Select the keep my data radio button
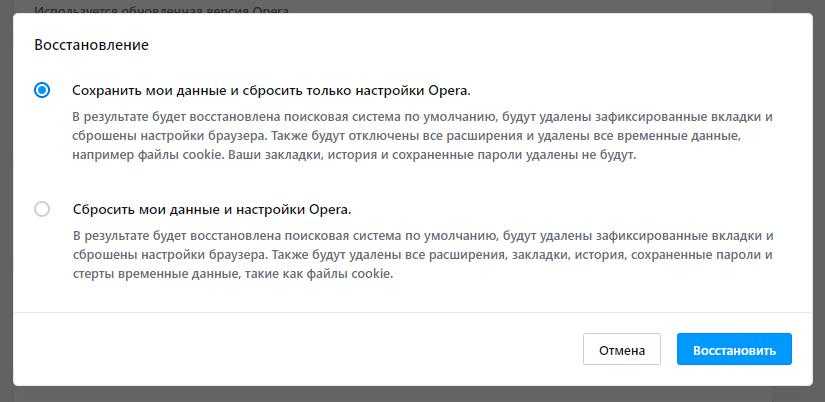The height and width of the screenshot is (402, 825). (x=42, y=91)
